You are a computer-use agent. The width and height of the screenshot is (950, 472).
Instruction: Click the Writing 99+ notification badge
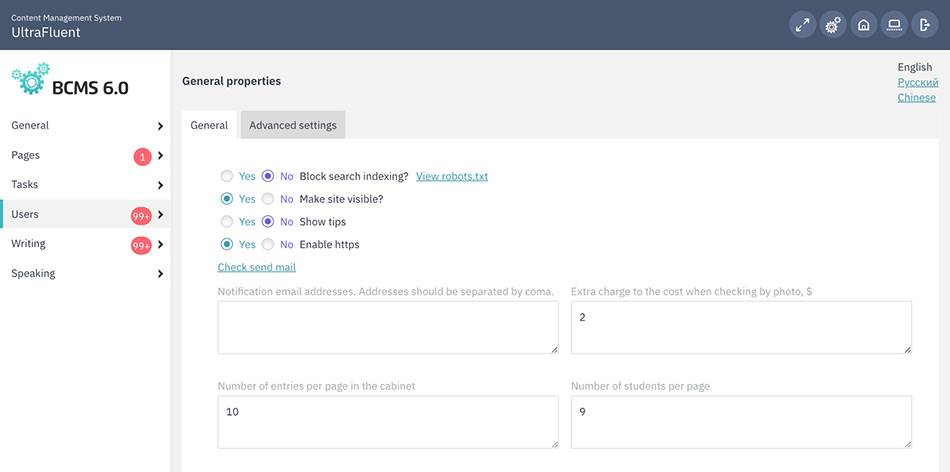141,246
